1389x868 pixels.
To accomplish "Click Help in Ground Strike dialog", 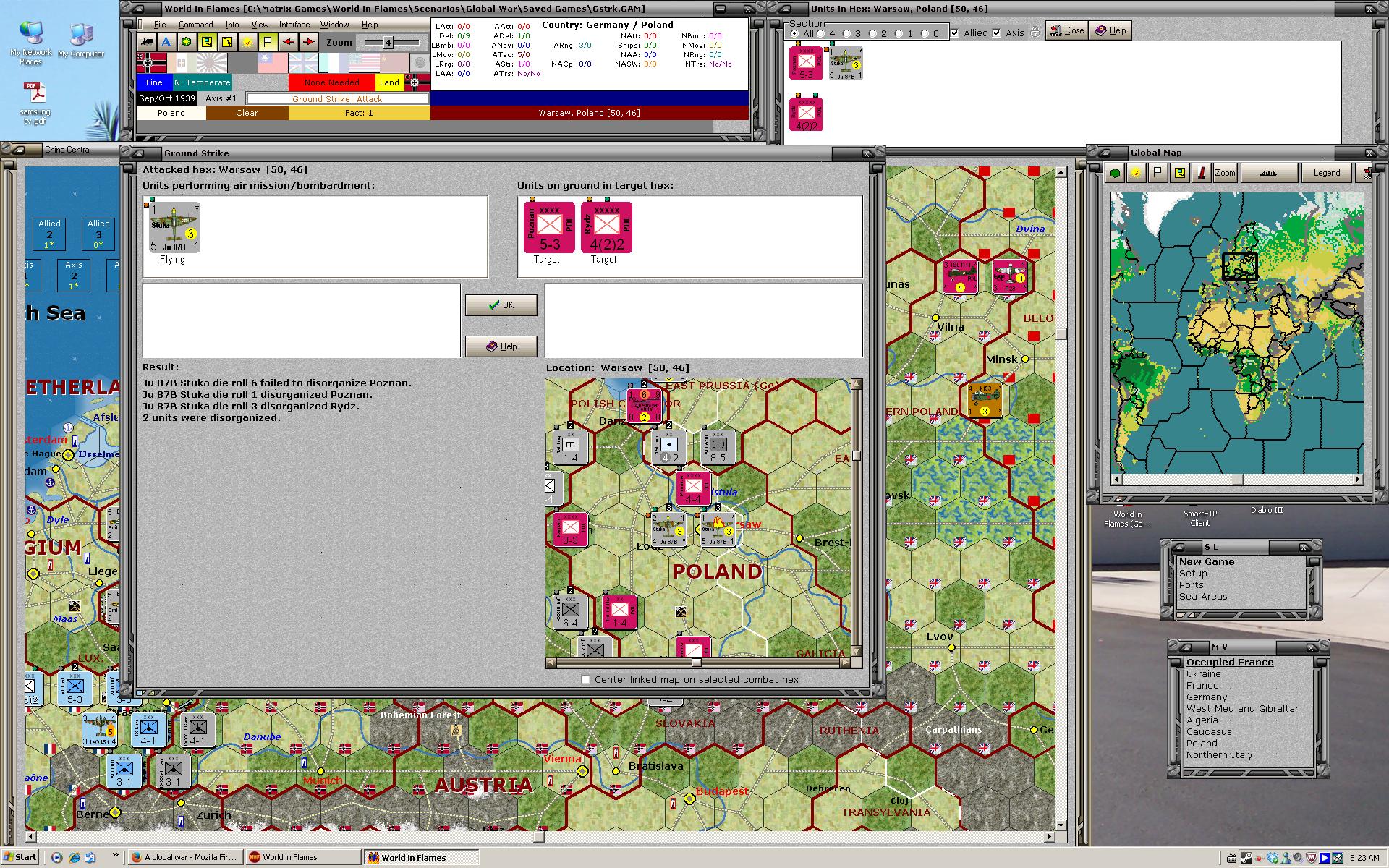I will point(501,346).
